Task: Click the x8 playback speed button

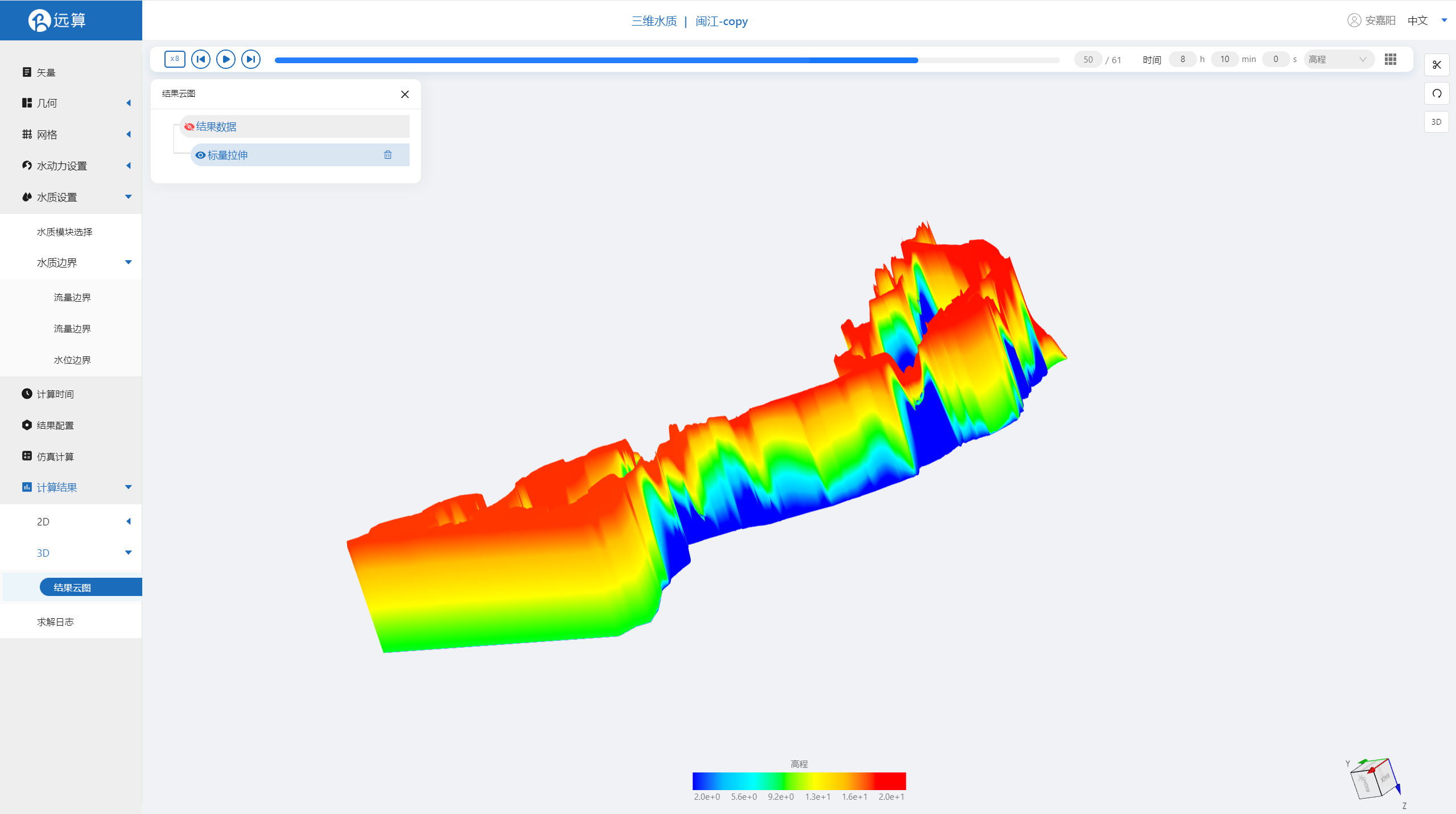Action: [175, 59]
